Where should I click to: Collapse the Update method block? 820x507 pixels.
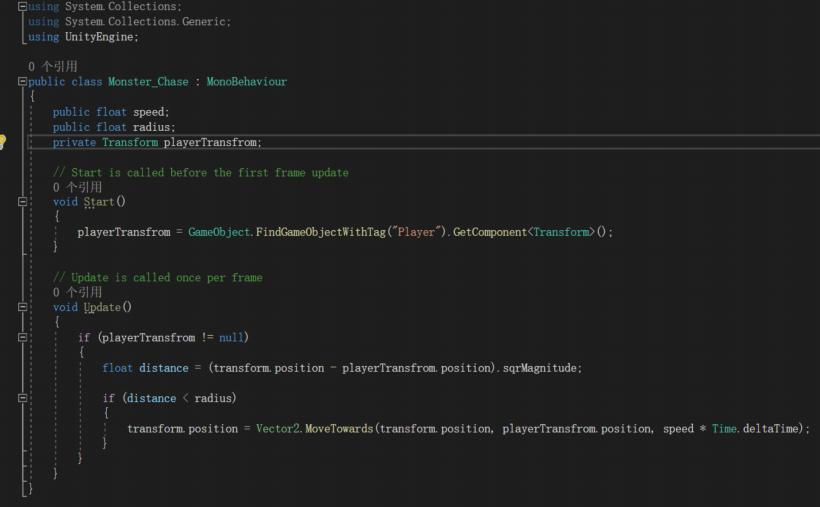22,307
